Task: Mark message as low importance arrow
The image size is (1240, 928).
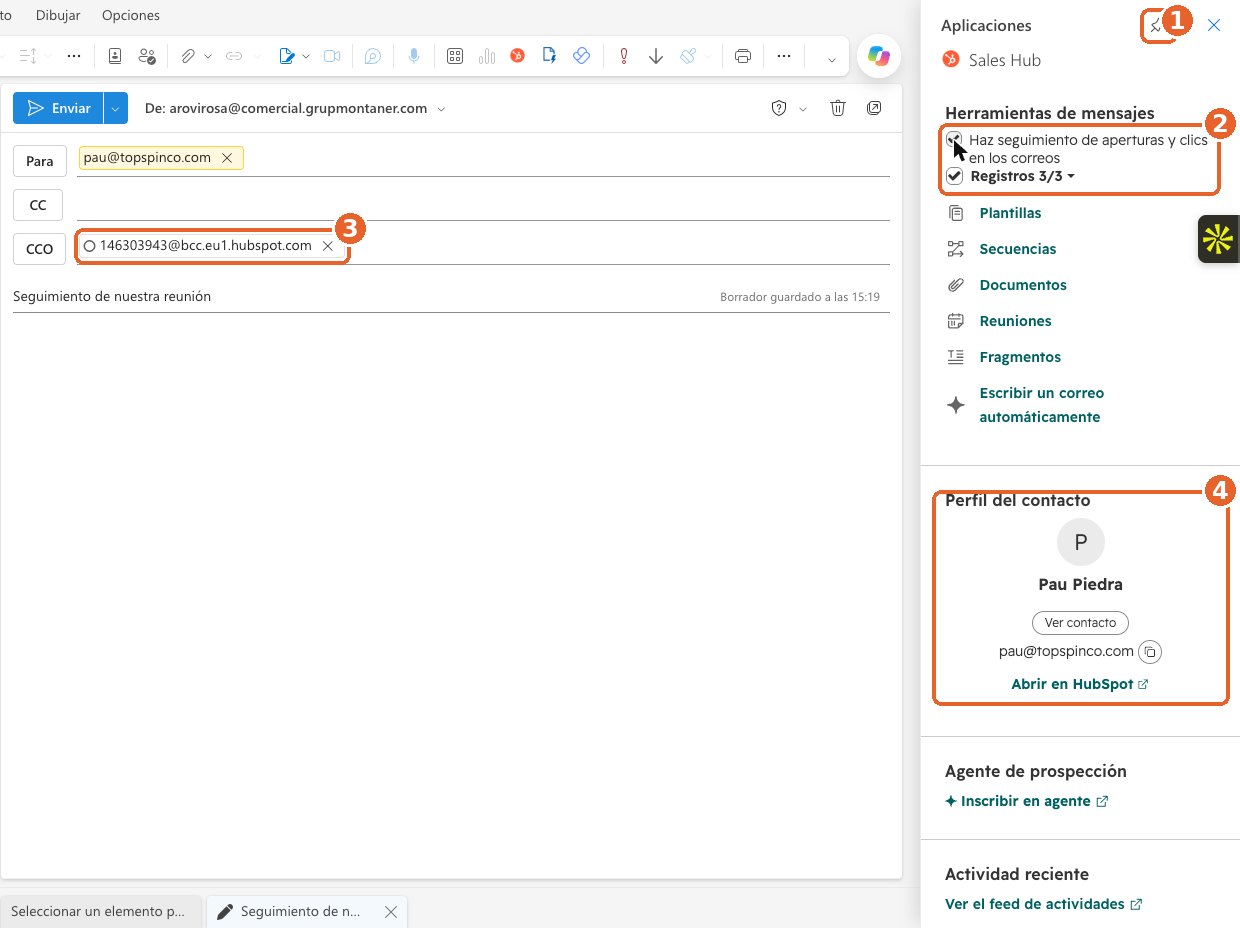Action: [x=656, y=56]
